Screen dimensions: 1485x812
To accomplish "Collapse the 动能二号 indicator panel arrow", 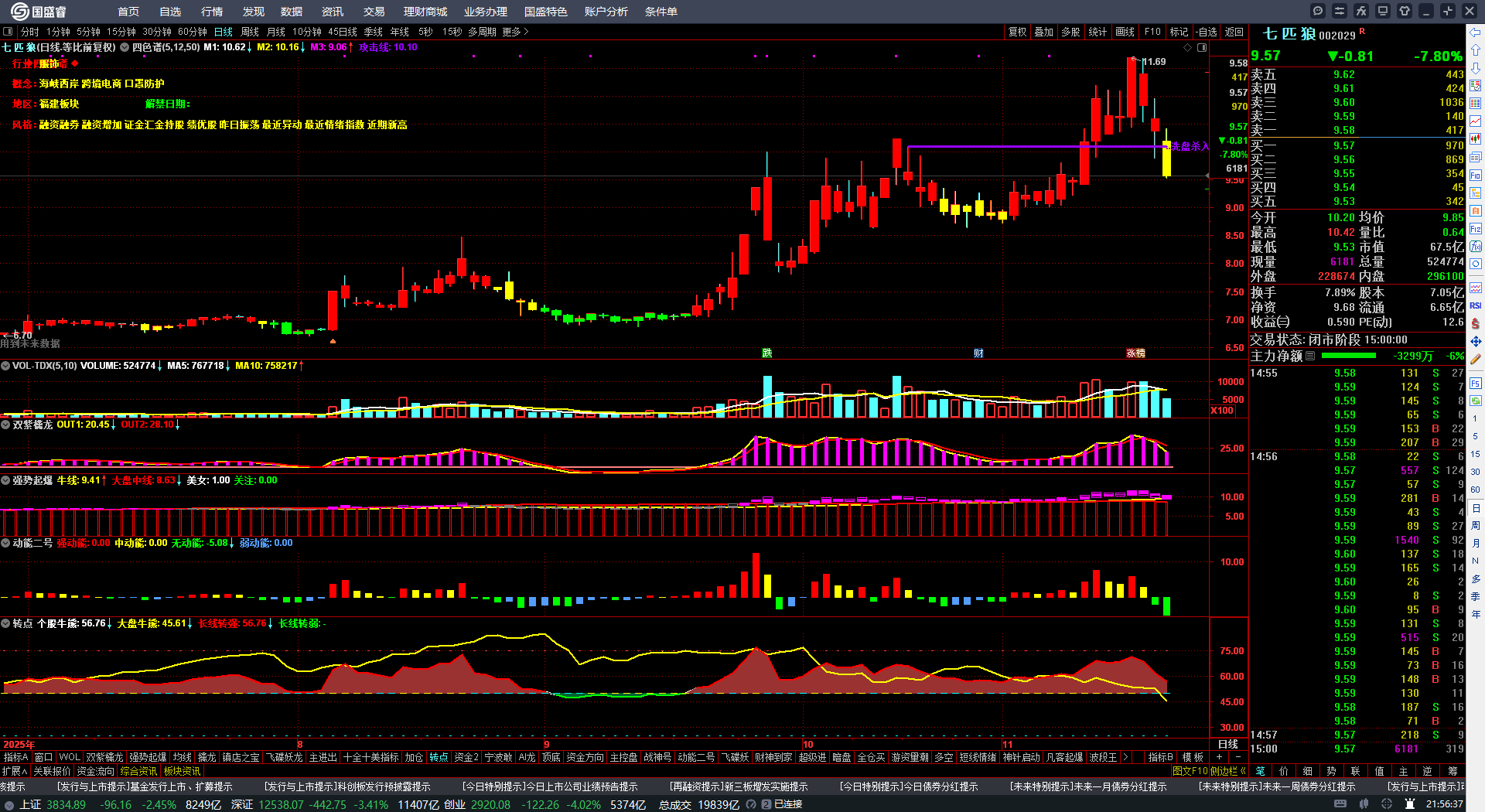I will [x=5, y=543].
